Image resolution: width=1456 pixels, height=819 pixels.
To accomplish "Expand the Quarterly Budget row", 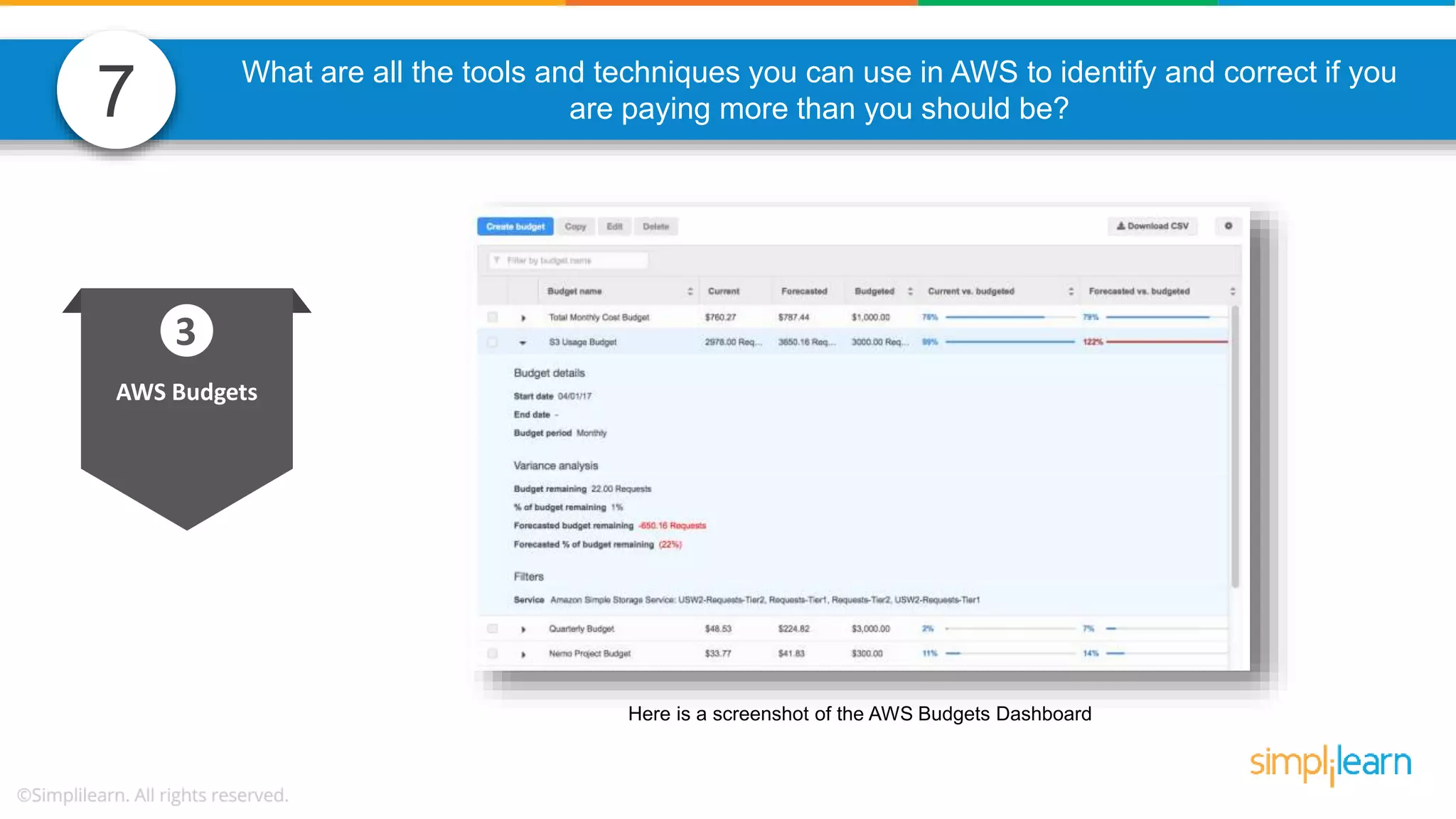I will coord(523,629).
